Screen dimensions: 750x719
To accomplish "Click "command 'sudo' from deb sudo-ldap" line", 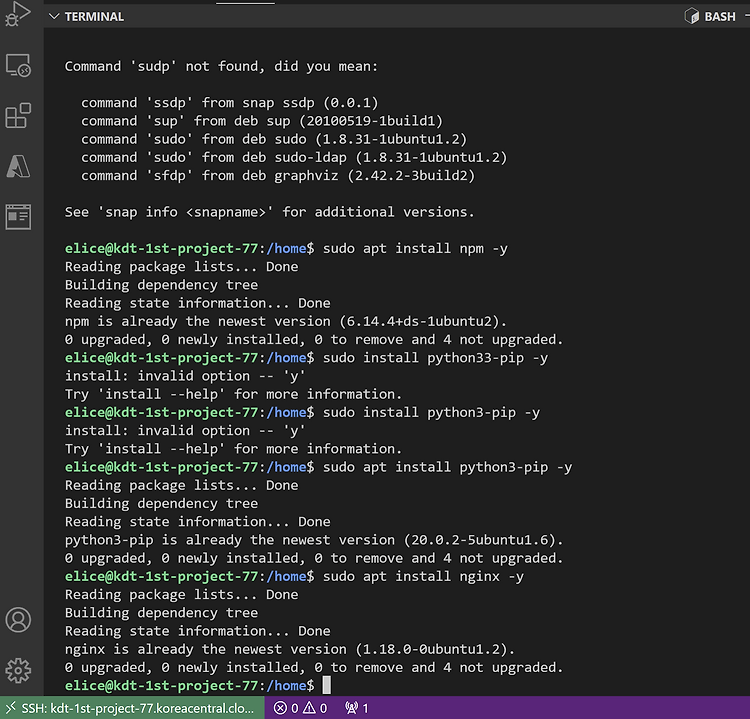I will (294, 157).
